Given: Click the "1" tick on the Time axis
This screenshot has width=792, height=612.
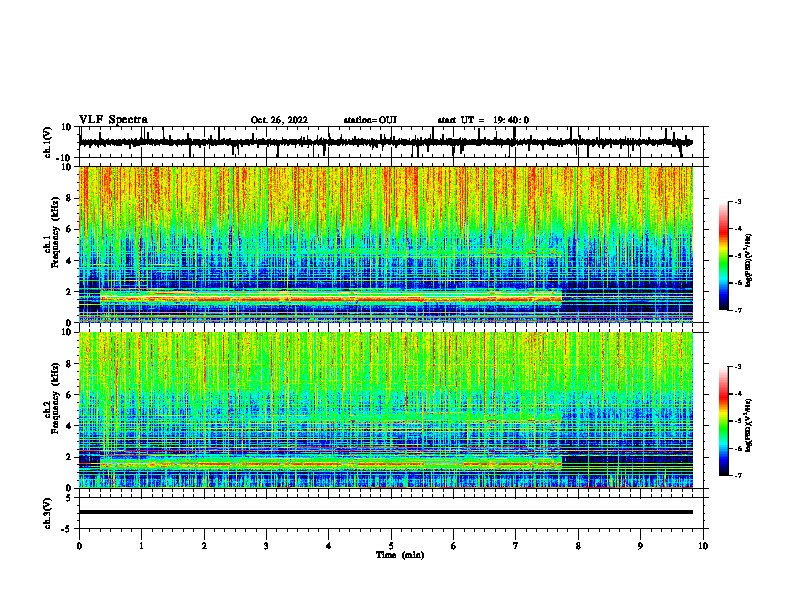Looking at the screenshot, I should (141, 546).
